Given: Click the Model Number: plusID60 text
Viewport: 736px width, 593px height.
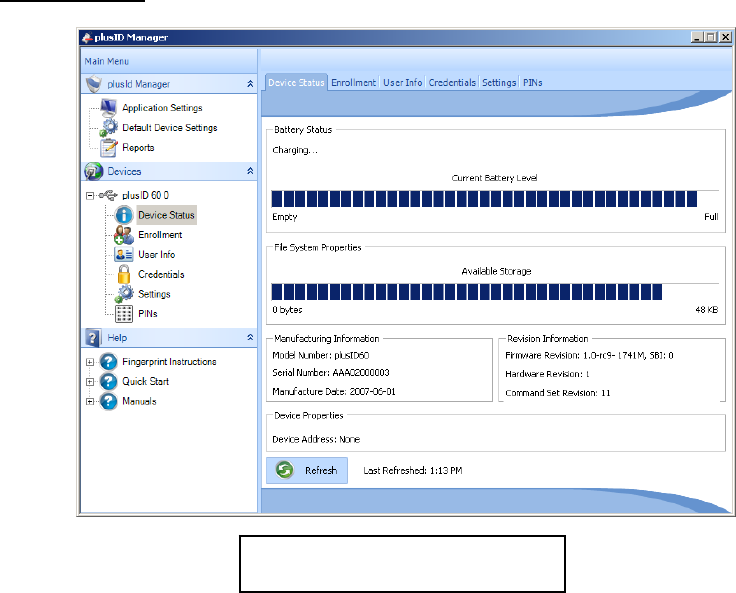Looking at the screenshot, I should tap(321, 355).
